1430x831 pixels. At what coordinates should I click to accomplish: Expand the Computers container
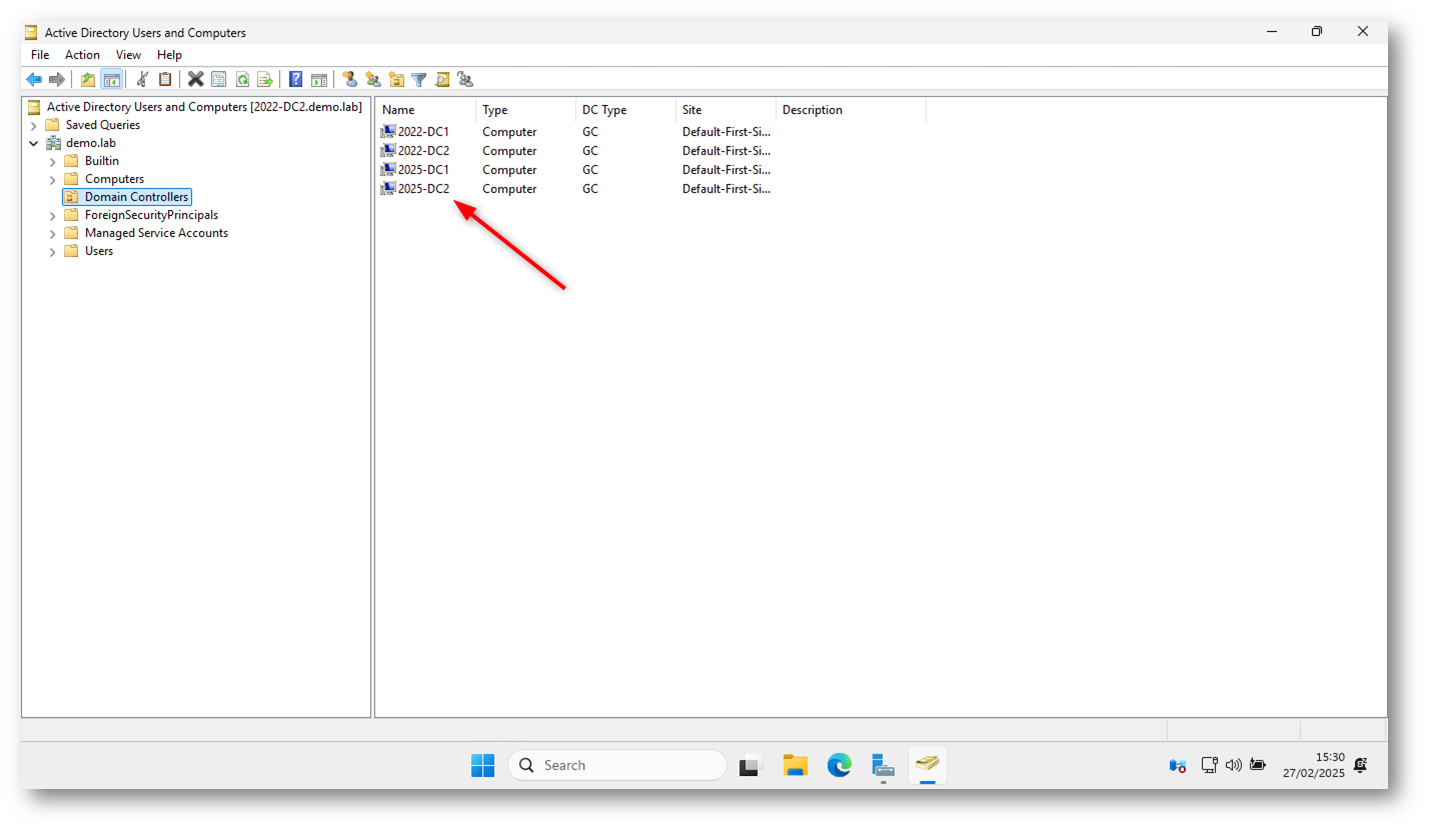[x=52, y=179]
